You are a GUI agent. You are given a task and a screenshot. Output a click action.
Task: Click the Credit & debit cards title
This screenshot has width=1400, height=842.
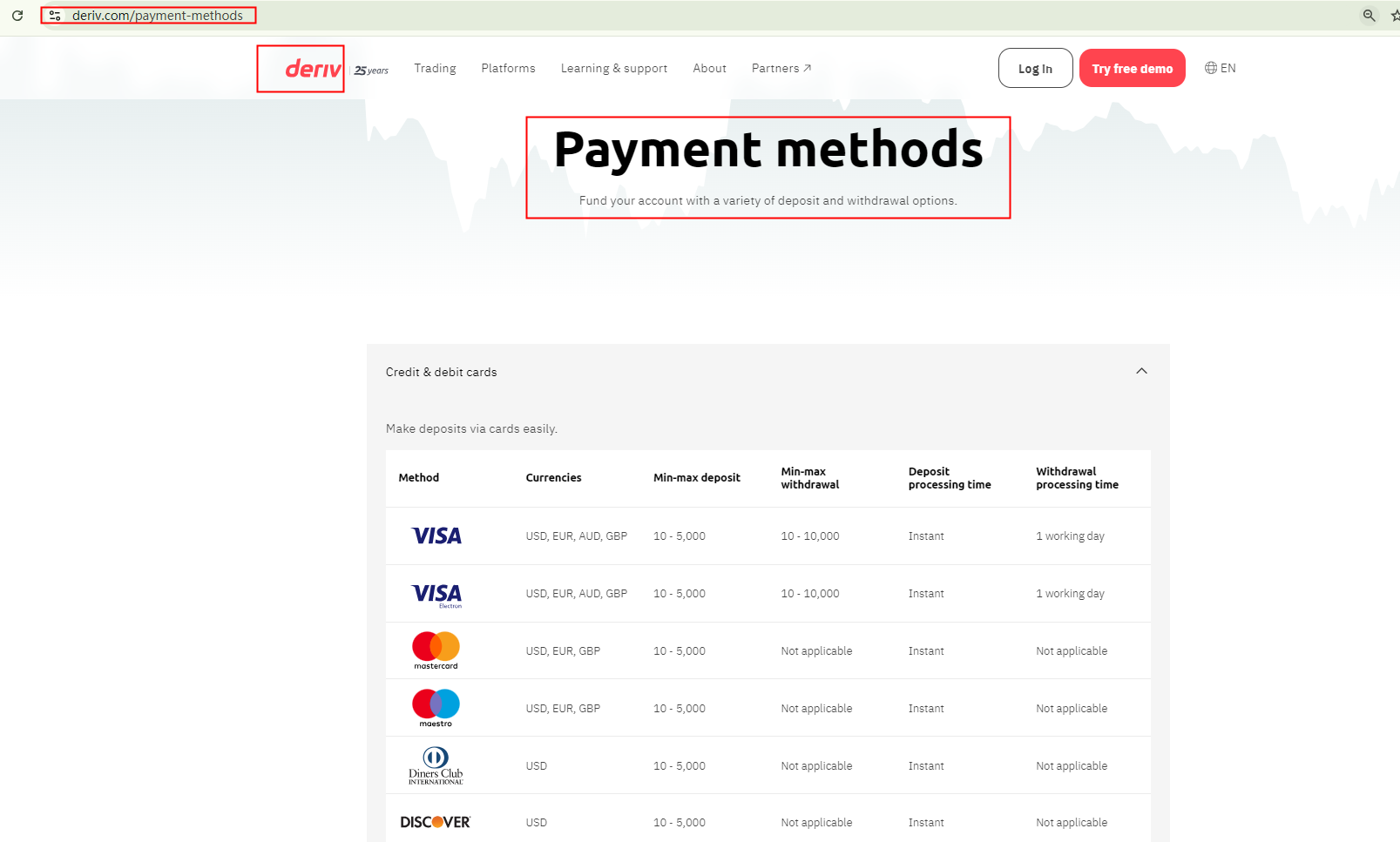(441, 372)
